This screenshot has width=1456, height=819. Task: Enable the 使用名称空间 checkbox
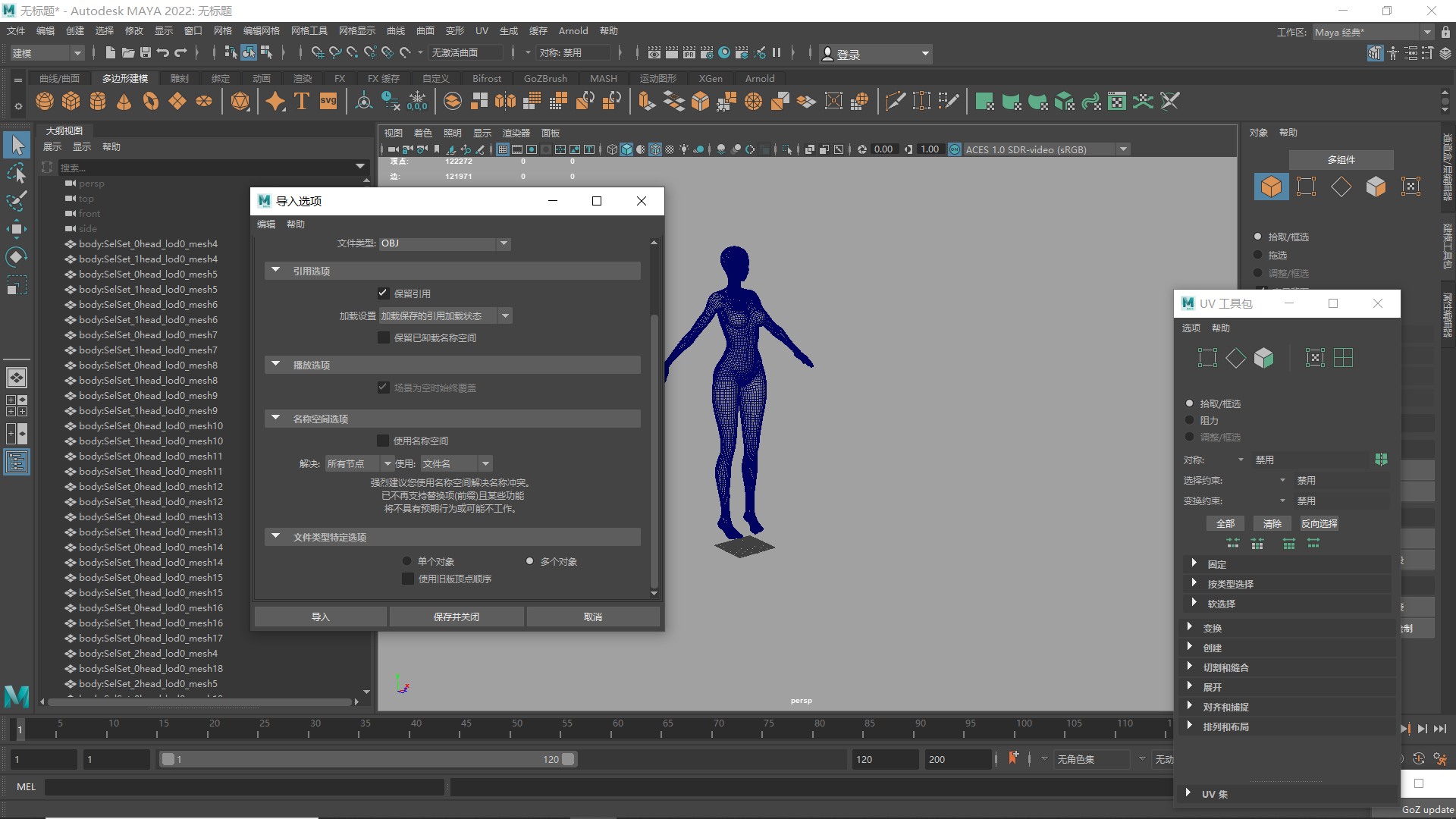(383, 441)
